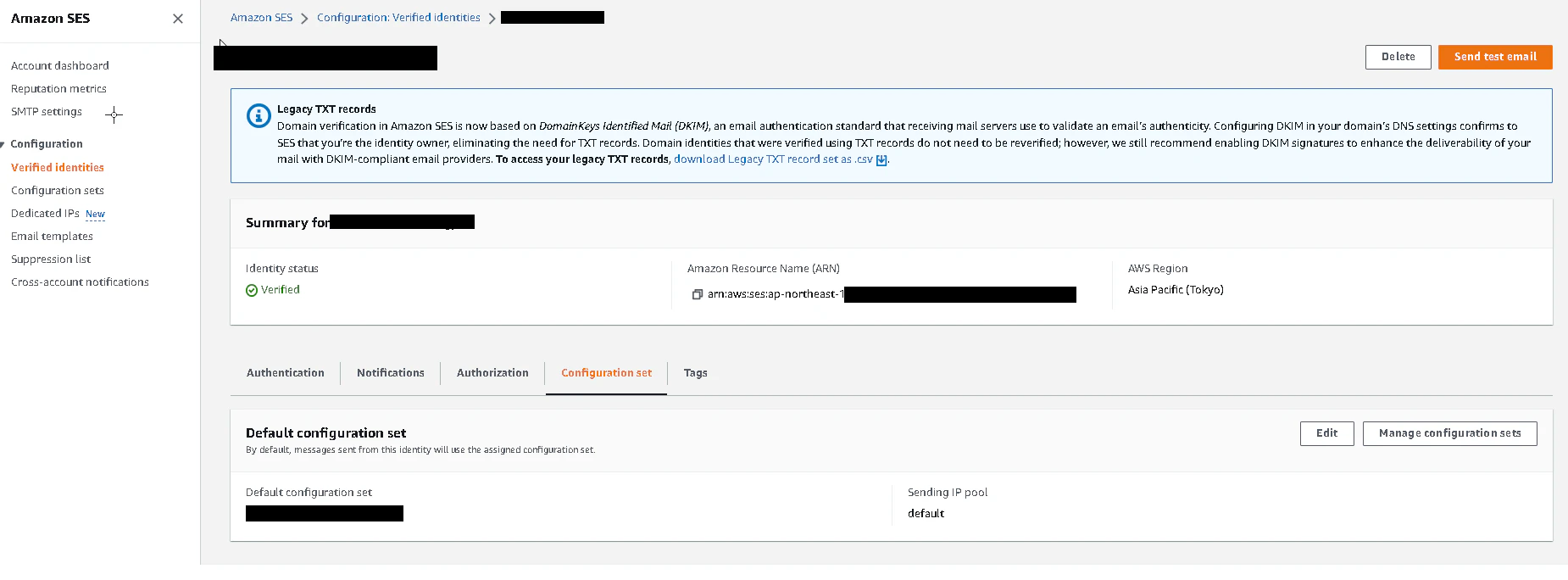Open Email templates
This screenshot has width=1568, height=580.
(x=52, y=236)
